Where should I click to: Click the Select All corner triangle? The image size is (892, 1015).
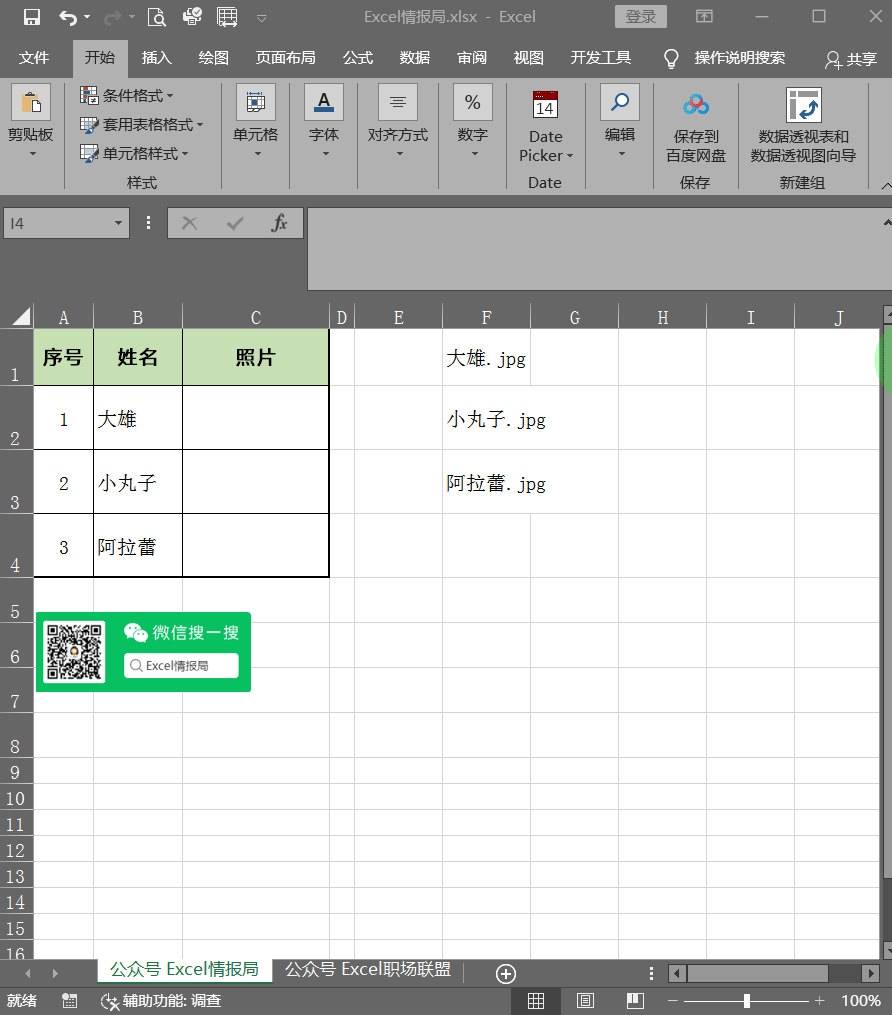(x=21, y=317)
